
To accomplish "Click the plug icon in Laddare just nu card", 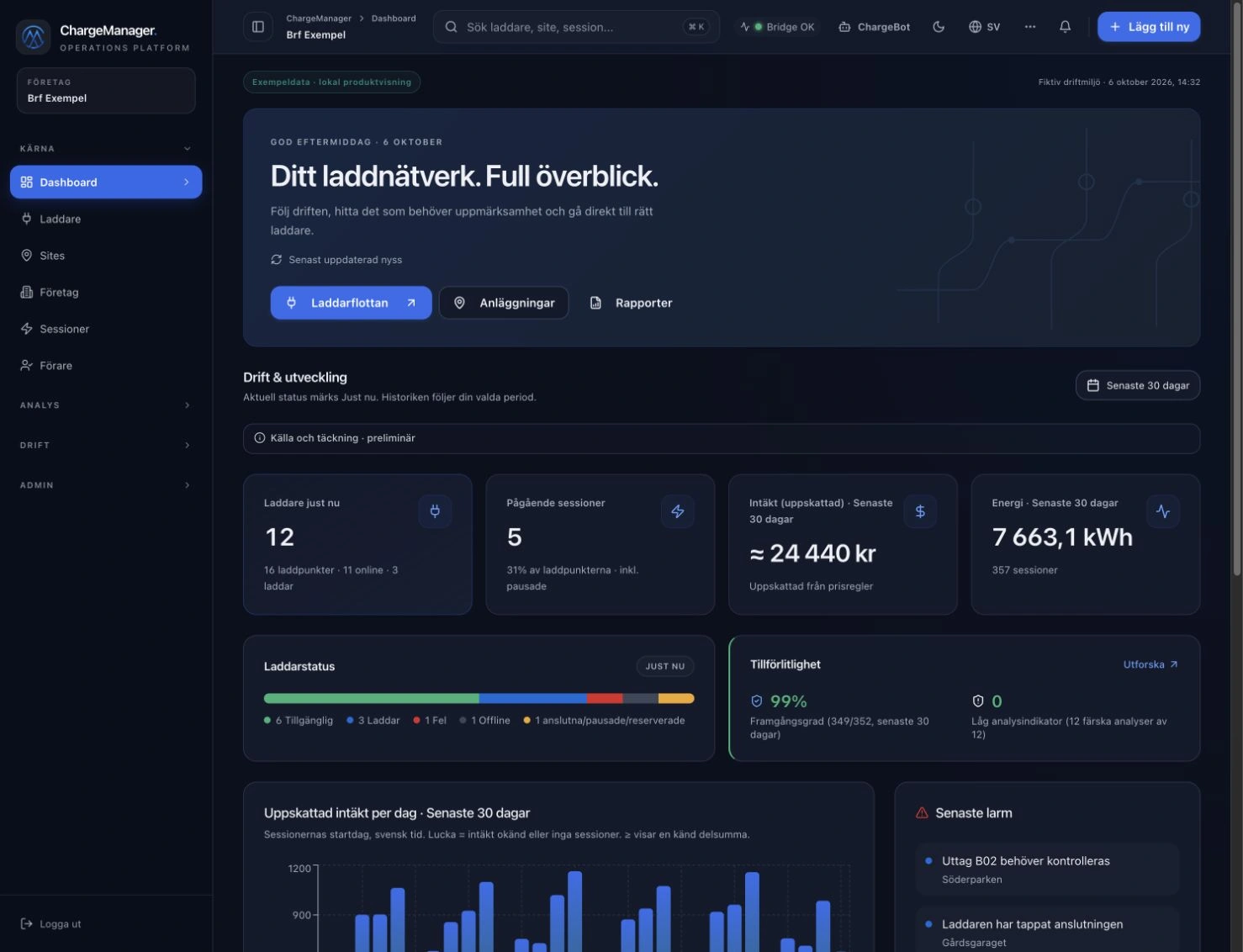I will click(x=435, y=511).
